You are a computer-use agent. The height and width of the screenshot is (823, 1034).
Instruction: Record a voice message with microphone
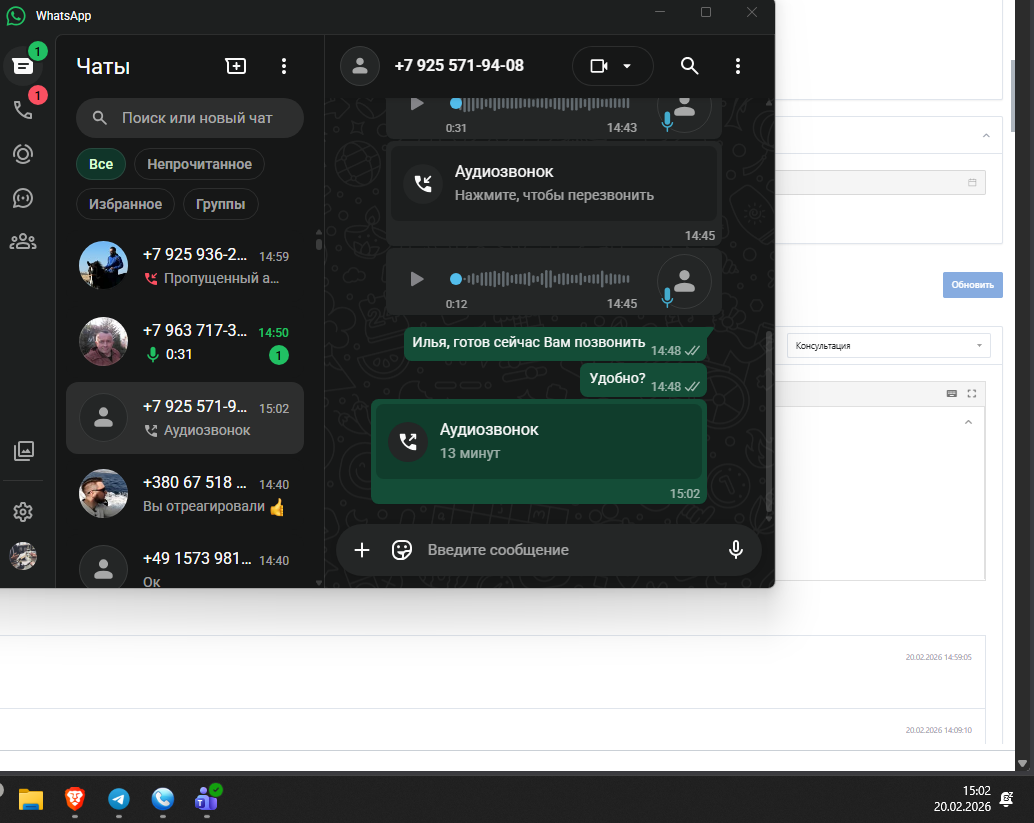point(736,550)
